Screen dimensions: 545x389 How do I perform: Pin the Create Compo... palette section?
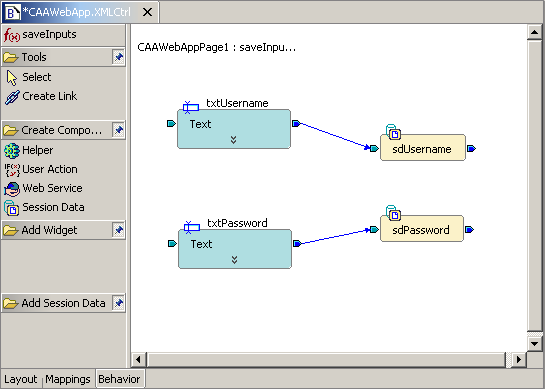pos(119,130)
